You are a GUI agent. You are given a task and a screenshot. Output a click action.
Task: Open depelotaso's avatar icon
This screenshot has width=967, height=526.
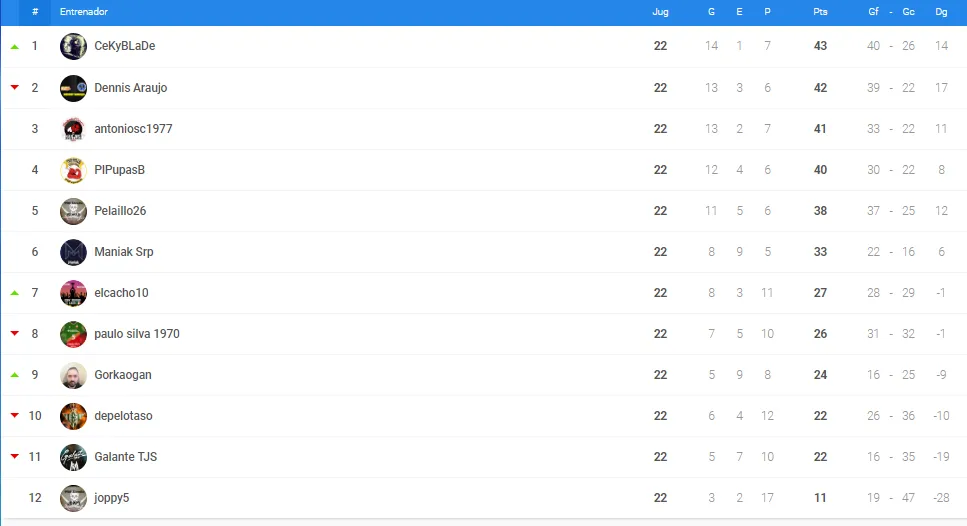(73, 416)
